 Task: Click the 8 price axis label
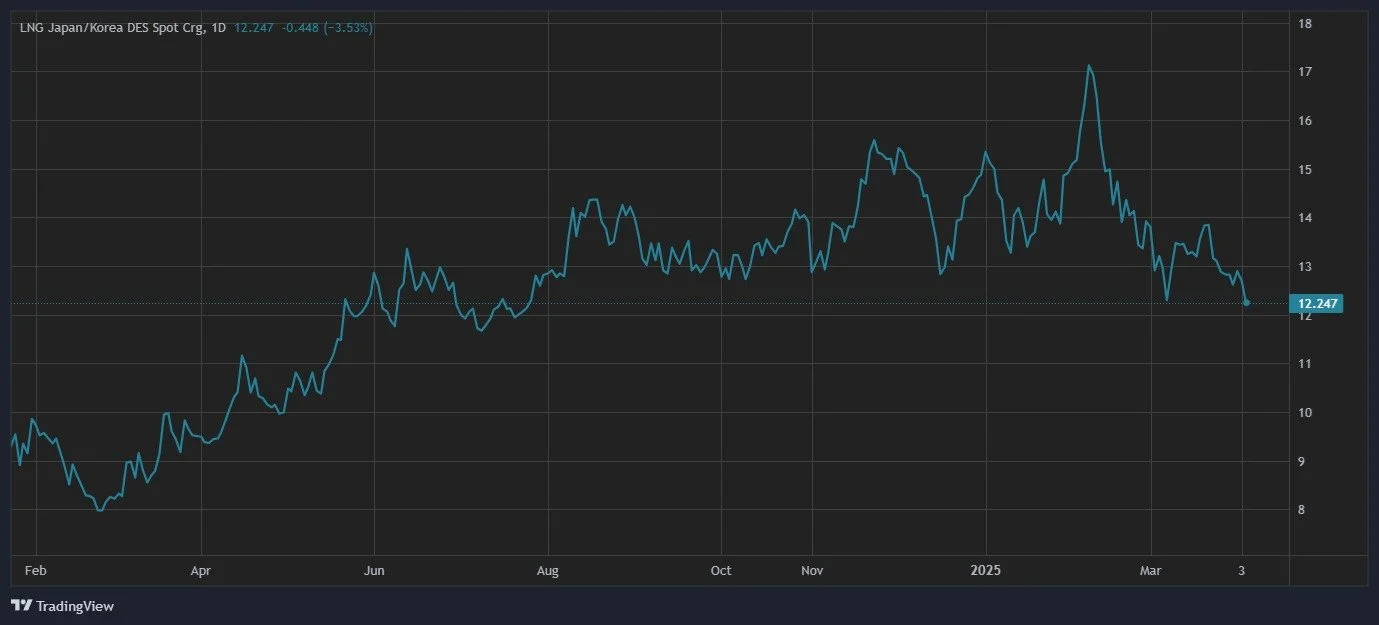pyautogui.click(x=1301, y=510)
